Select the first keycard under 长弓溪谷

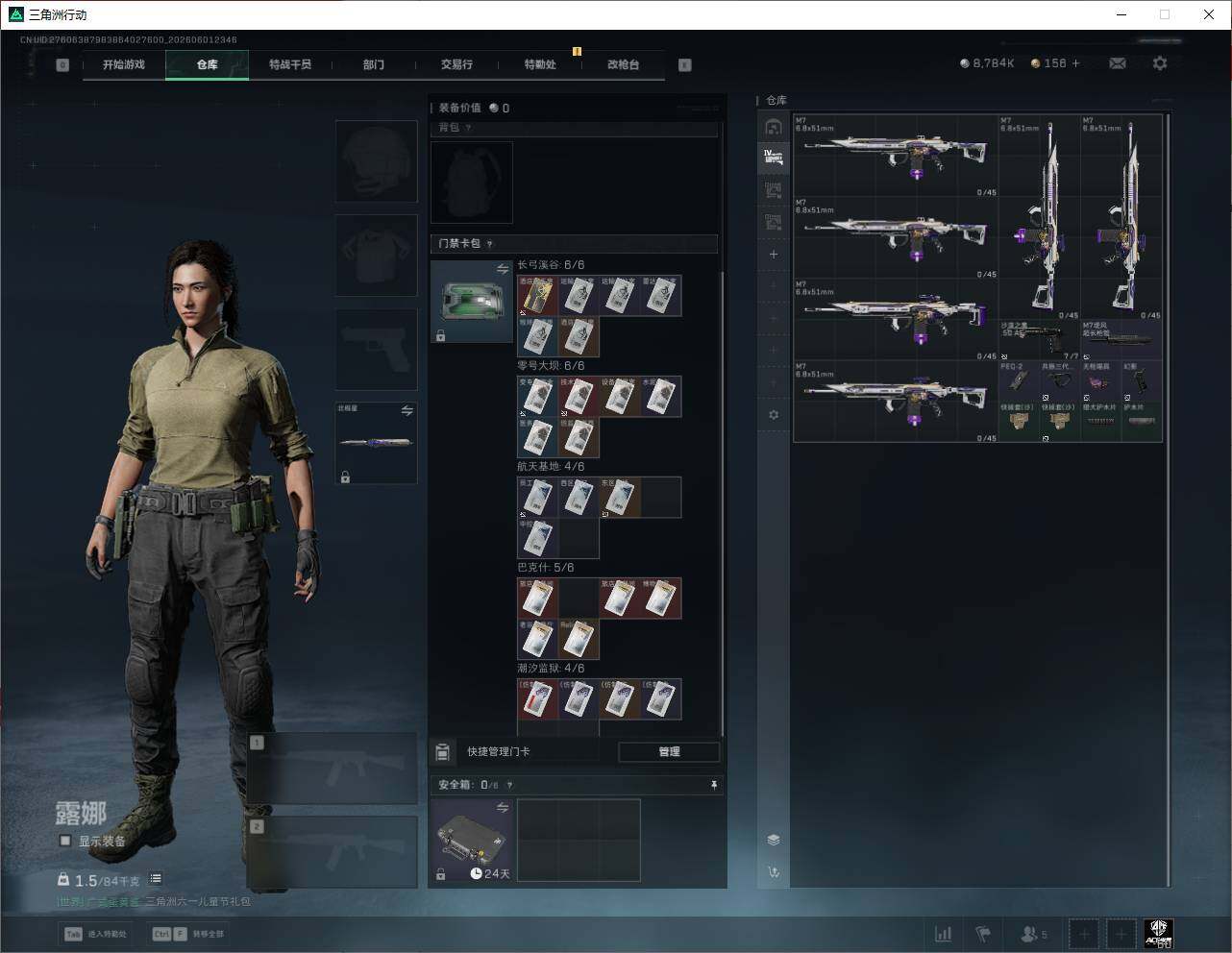pyautogui.click(x=538, y=296)
